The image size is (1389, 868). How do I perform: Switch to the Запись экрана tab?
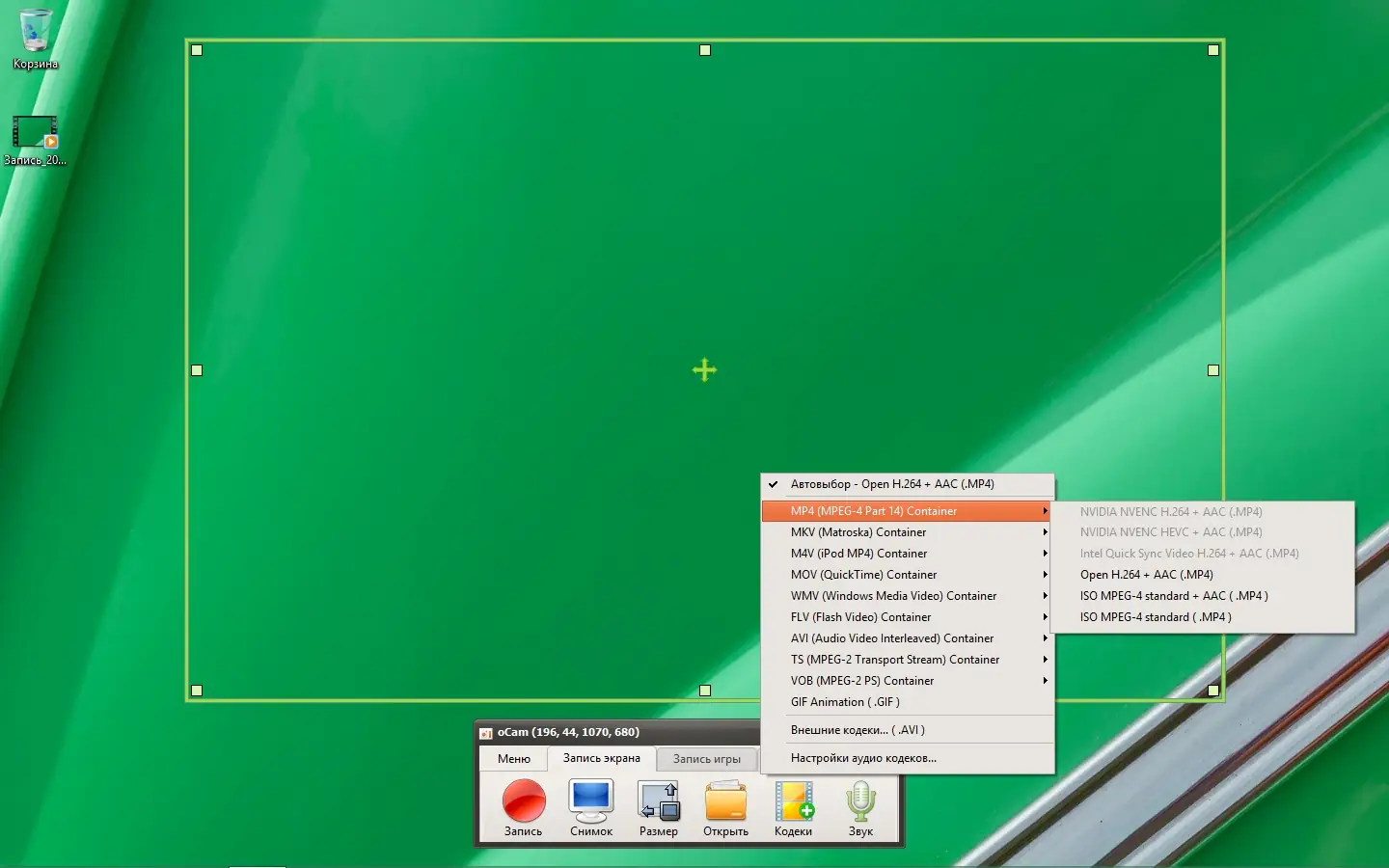click(602, 758)
